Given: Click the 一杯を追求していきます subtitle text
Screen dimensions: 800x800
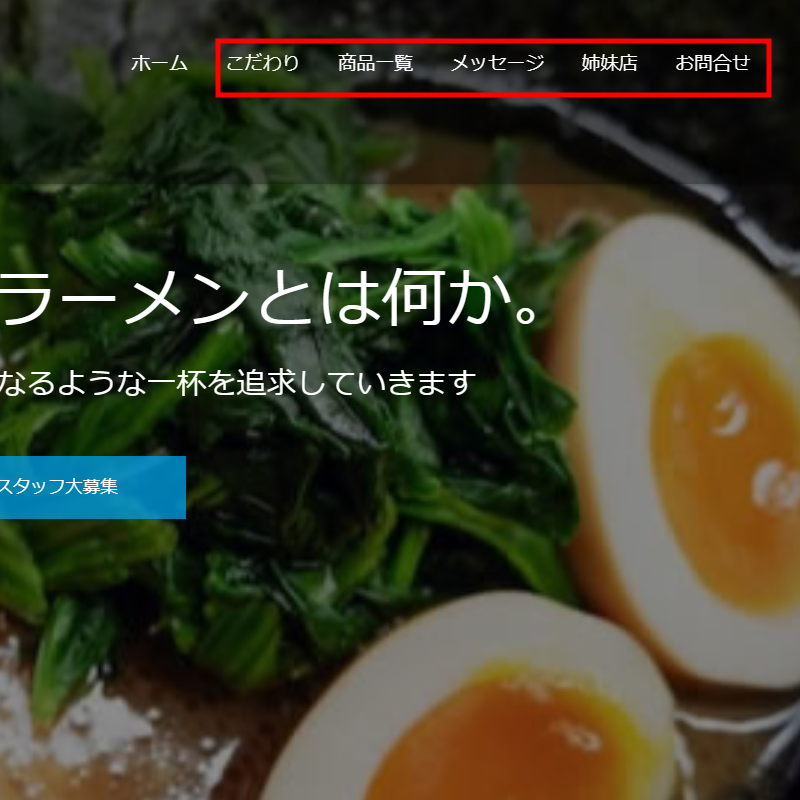Looking at the screenshot, I should [312, 383].
